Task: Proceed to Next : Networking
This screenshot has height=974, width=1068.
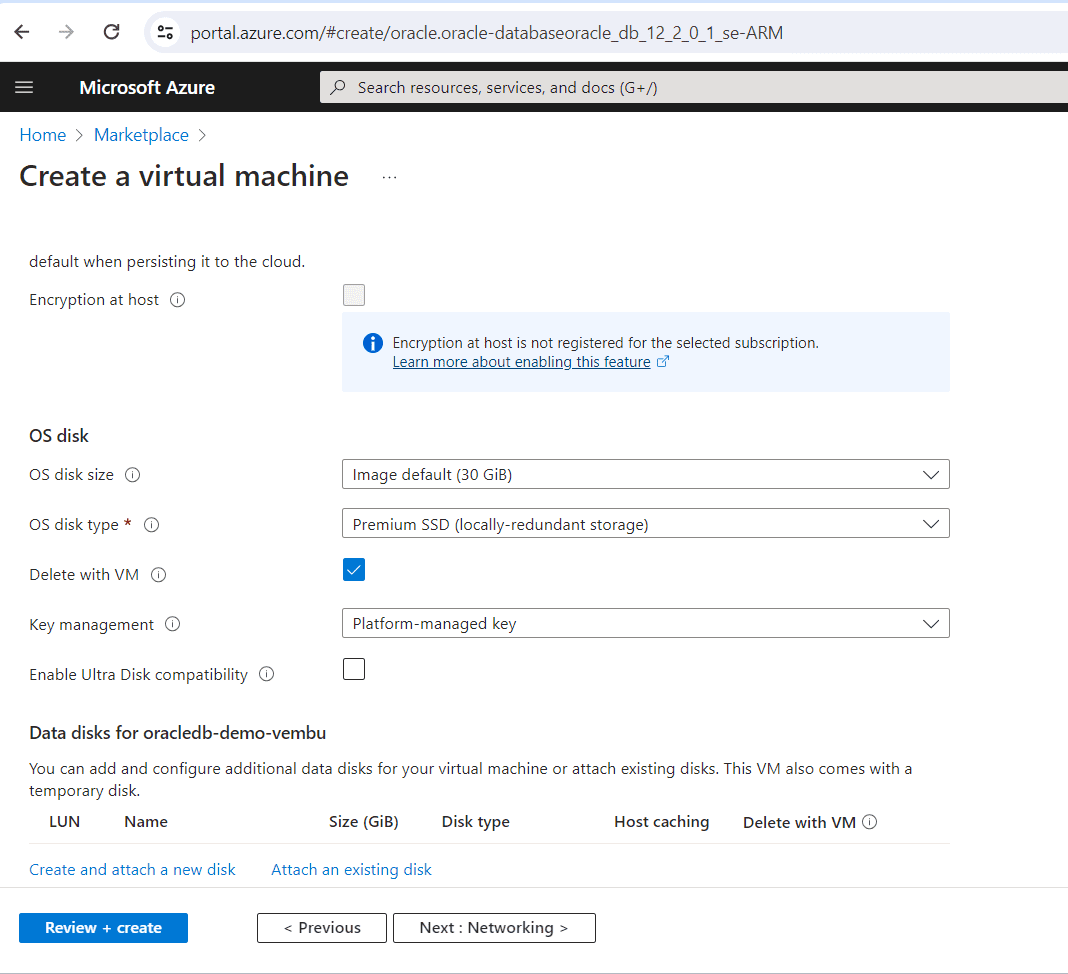Action: (494, 928)
